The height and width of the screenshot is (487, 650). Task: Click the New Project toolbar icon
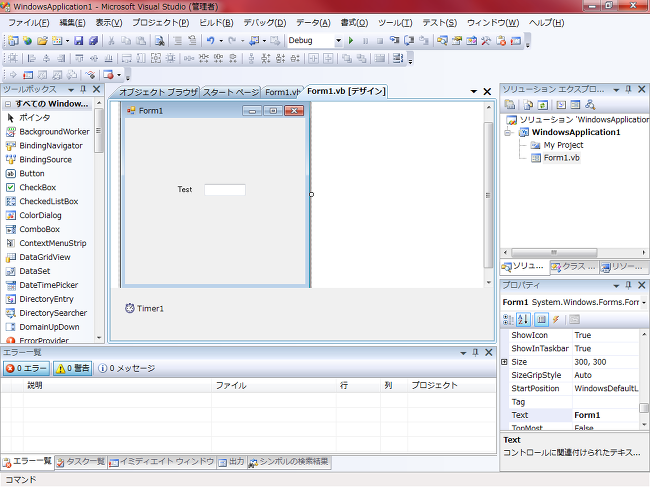[x=13, y=41]
